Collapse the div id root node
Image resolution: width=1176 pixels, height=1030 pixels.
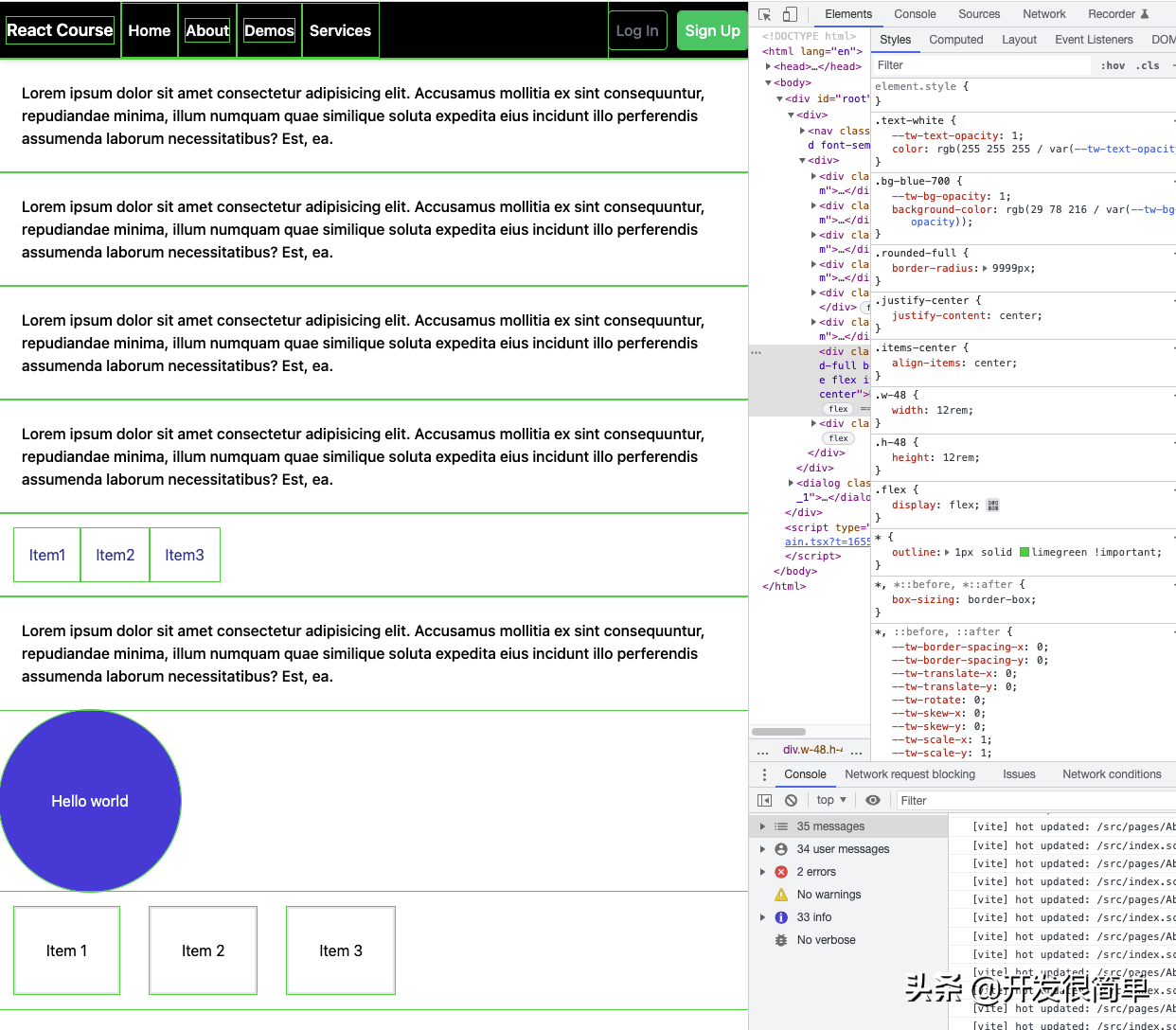coord(779,98)
